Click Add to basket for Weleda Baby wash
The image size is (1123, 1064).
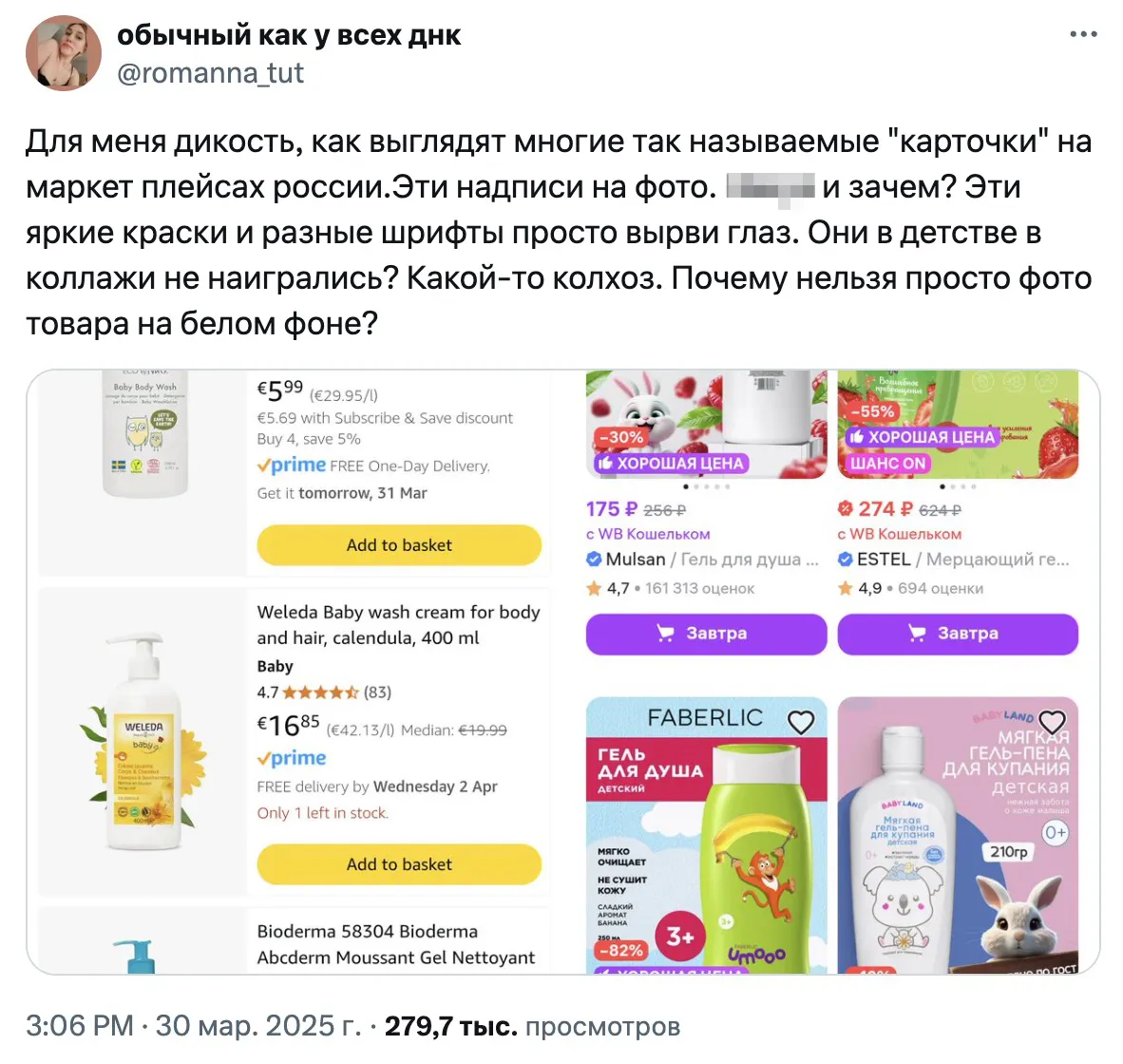[x=399, y=864]
